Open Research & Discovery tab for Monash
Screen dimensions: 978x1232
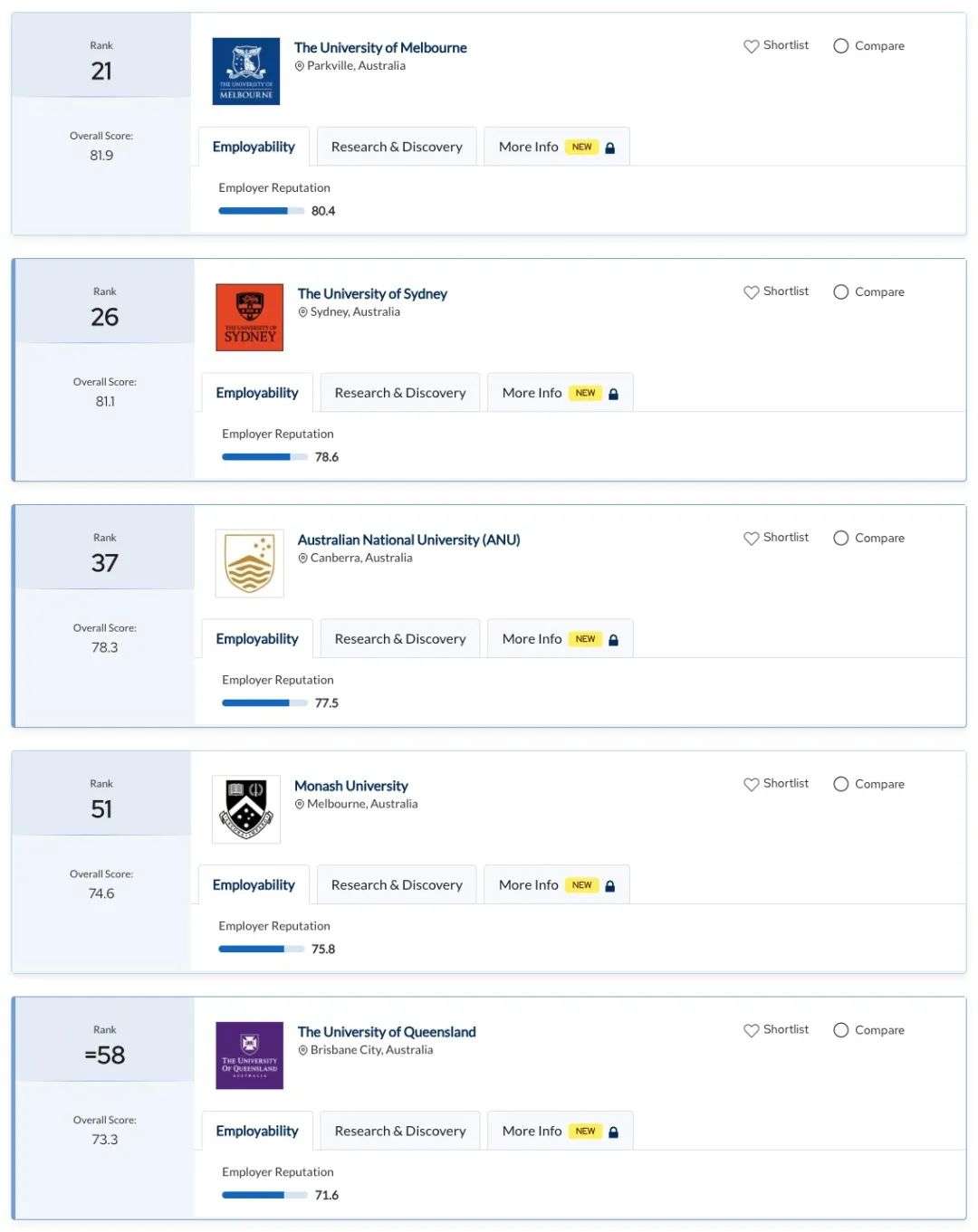tap(397, 885)
